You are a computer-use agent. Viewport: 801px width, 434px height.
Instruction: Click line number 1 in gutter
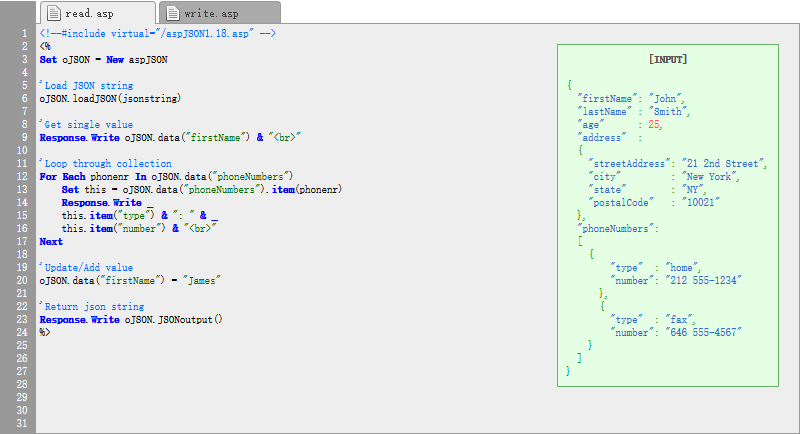click(x=24, y=34)
